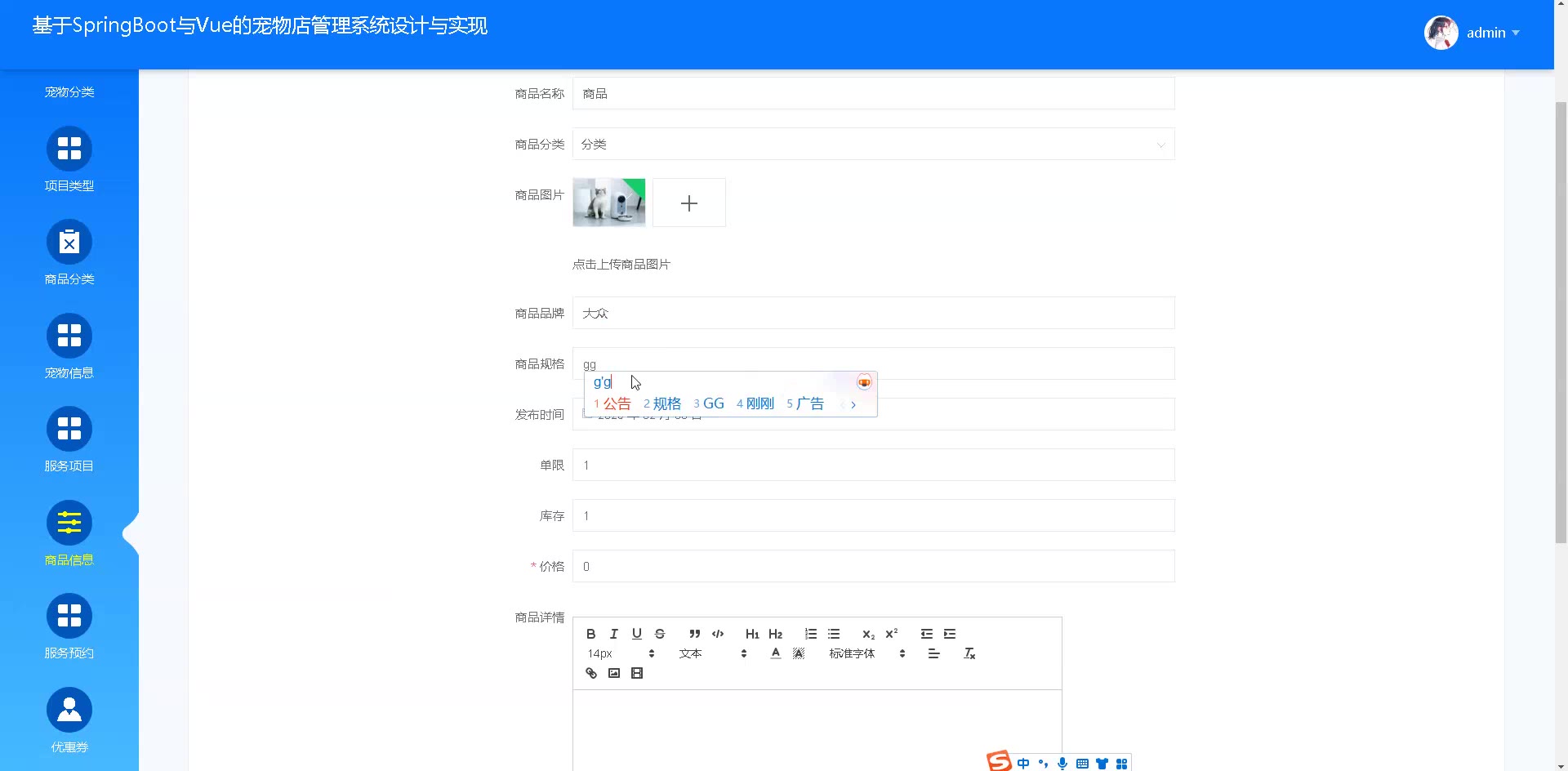Screen dimensions: 1568x771
Task: Insert a hyperlink in the editor
Action: pos(591,673)
